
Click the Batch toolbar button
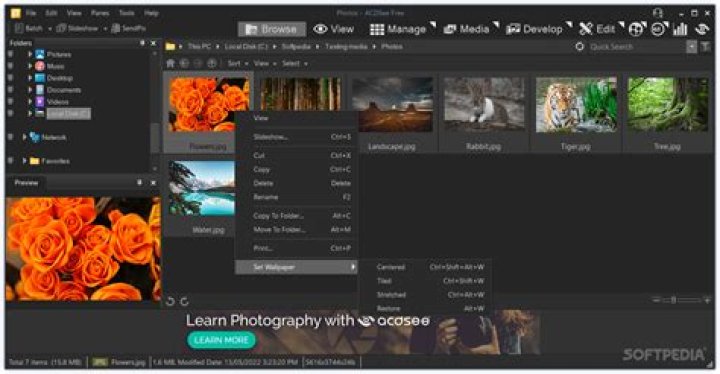pos(28,28)
